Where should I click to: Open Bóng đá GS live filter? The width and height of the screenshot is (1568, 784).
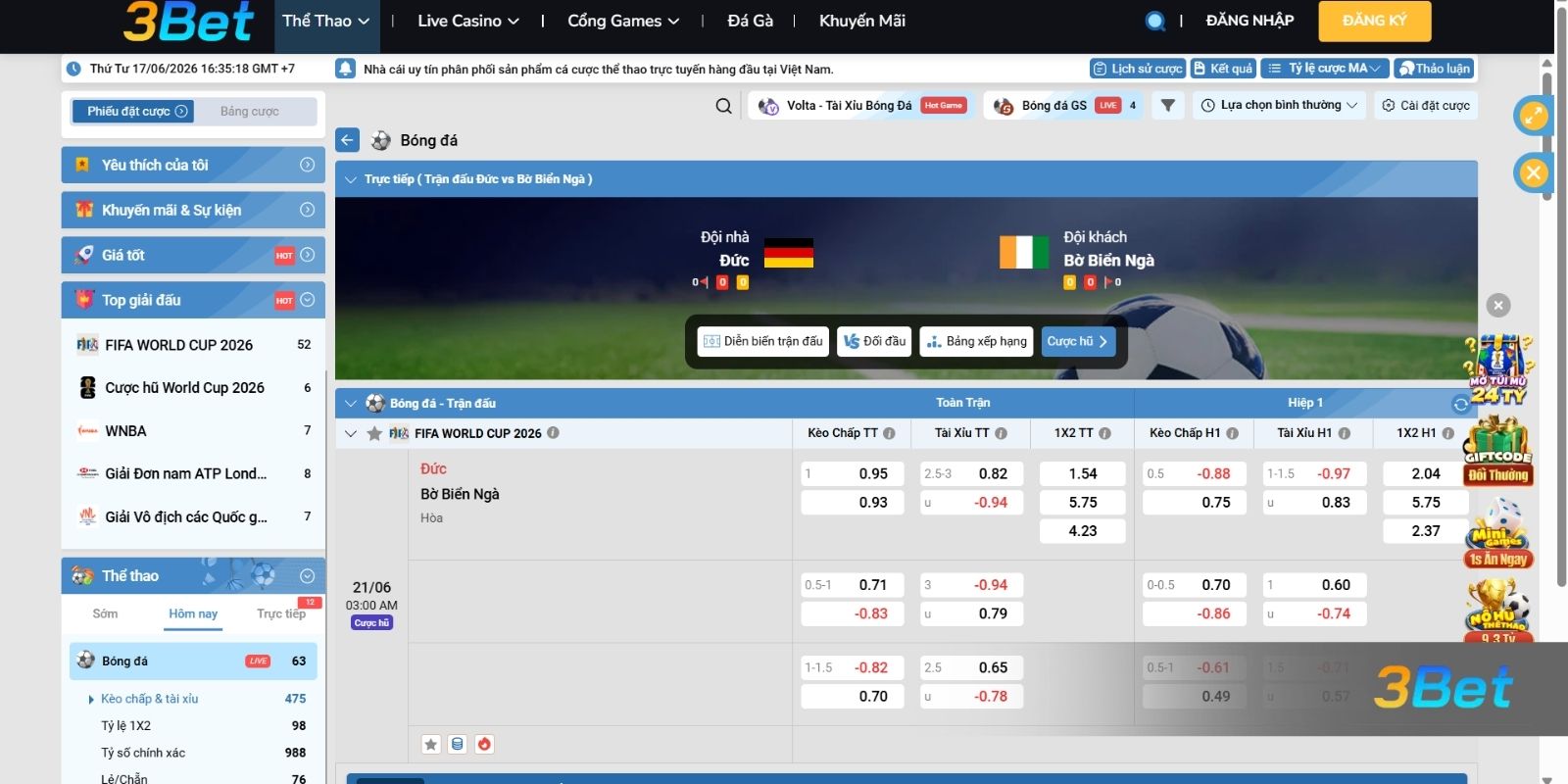(x=1063, y=106)
